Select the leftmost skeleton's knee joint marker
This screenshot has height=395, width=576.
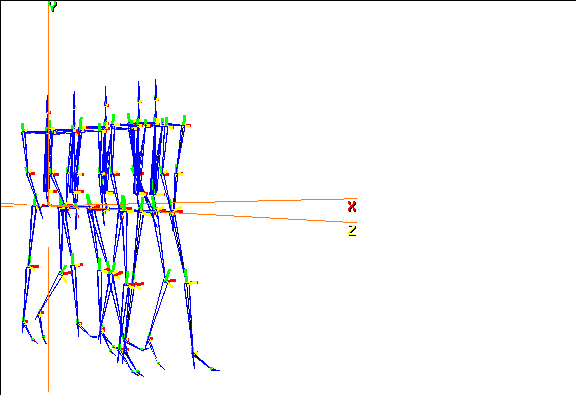point(31,265)
